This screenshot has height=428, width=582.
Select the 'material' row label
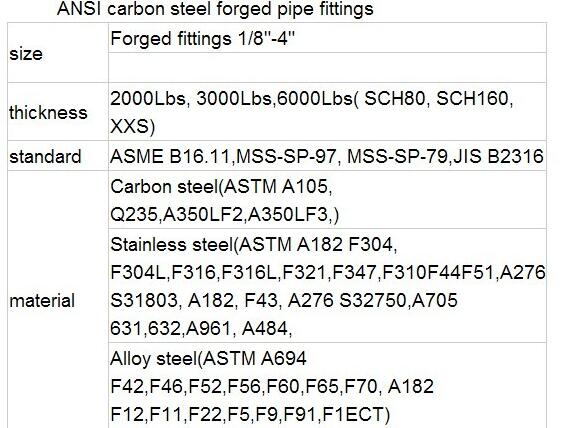[x=42, y=301]
